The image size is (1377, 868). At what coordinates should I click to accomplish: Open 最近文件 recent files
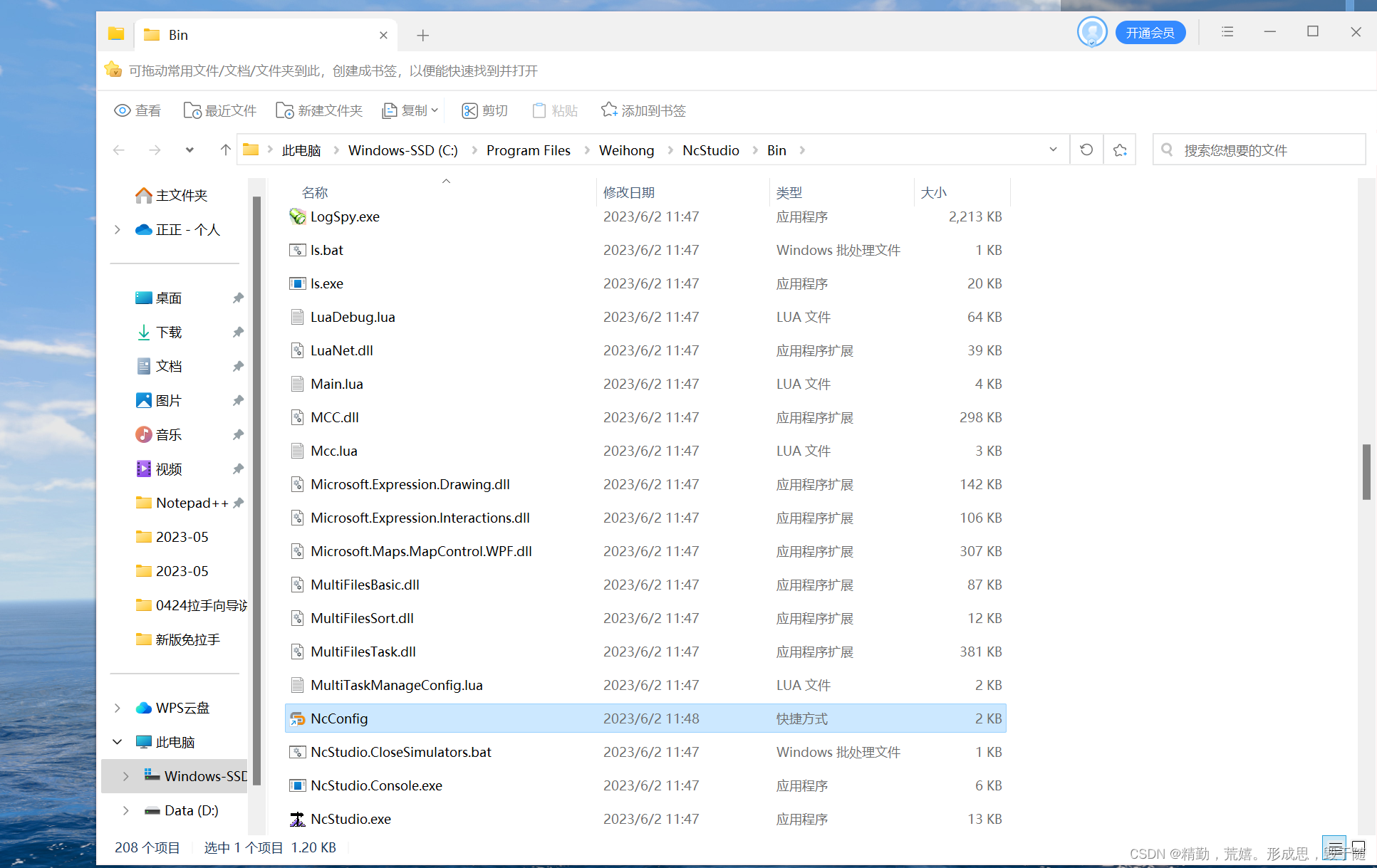pyautogui.click(x=220, y=110)
